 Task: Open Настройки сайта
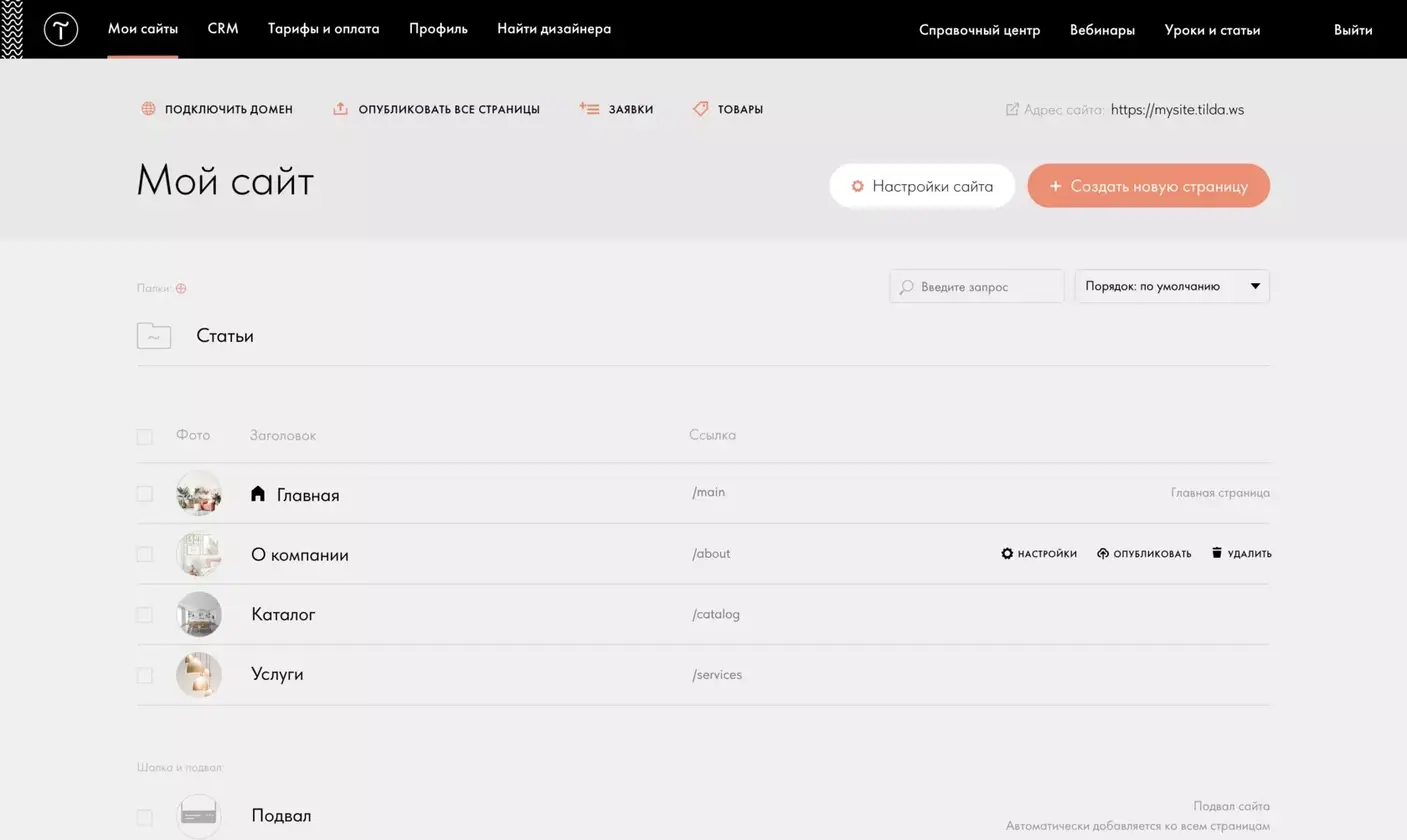pyautogui.click(x=922, y=186)
